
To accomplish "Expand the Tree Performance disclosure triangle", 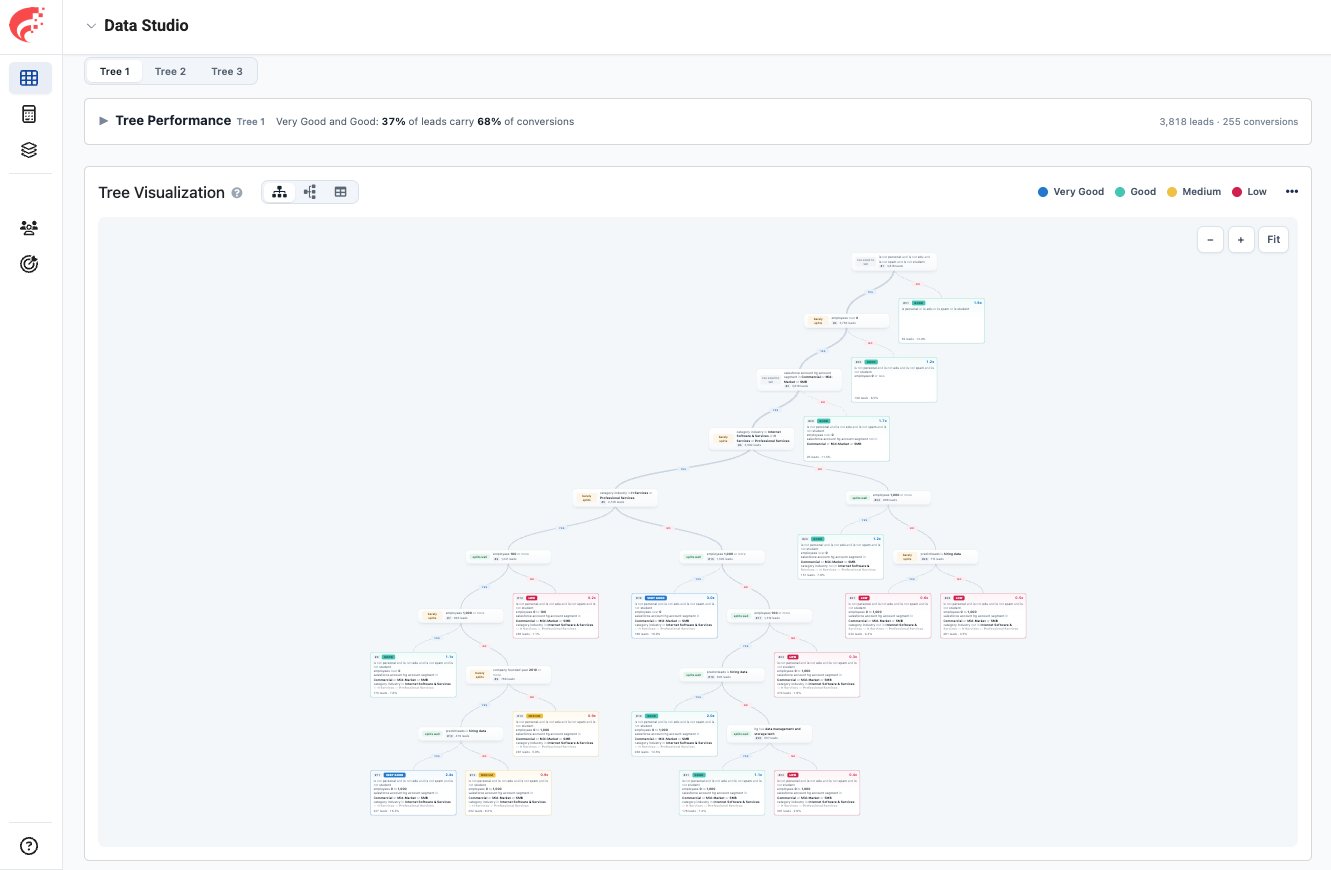I will coord(104,121).
